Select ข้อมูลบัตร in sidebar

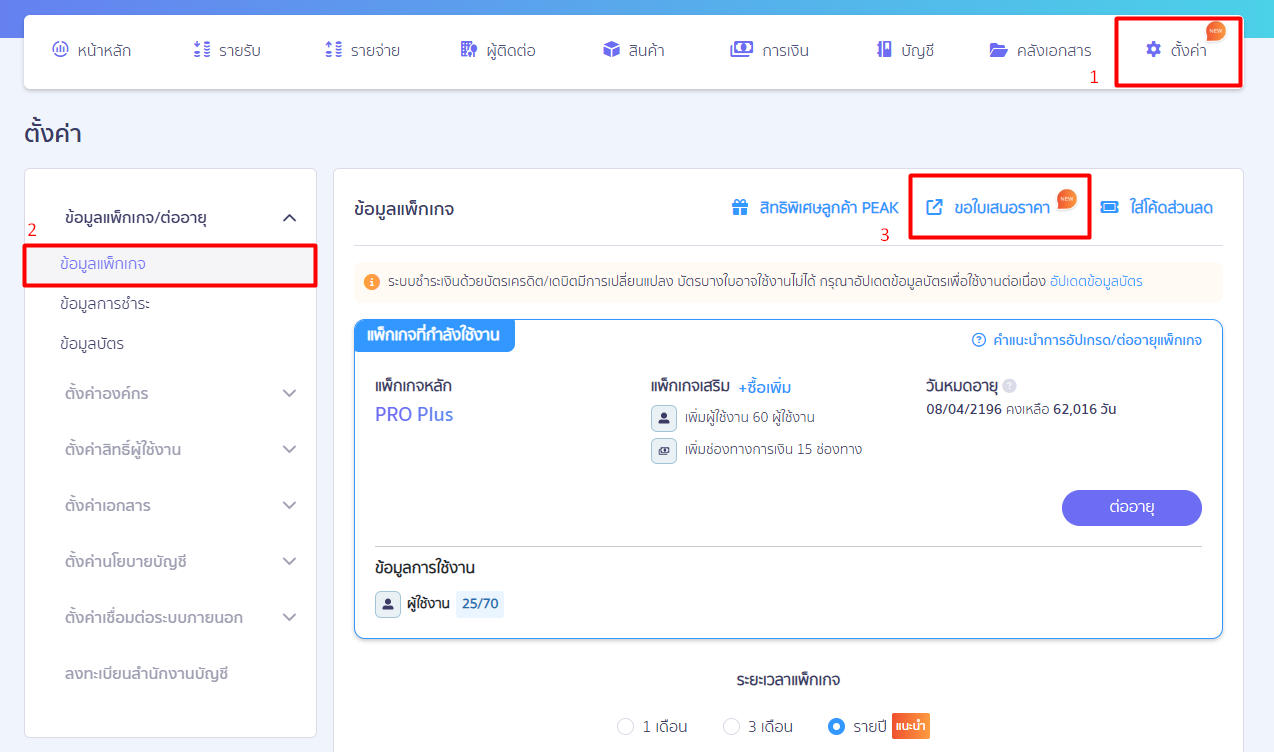coord(92,344)
